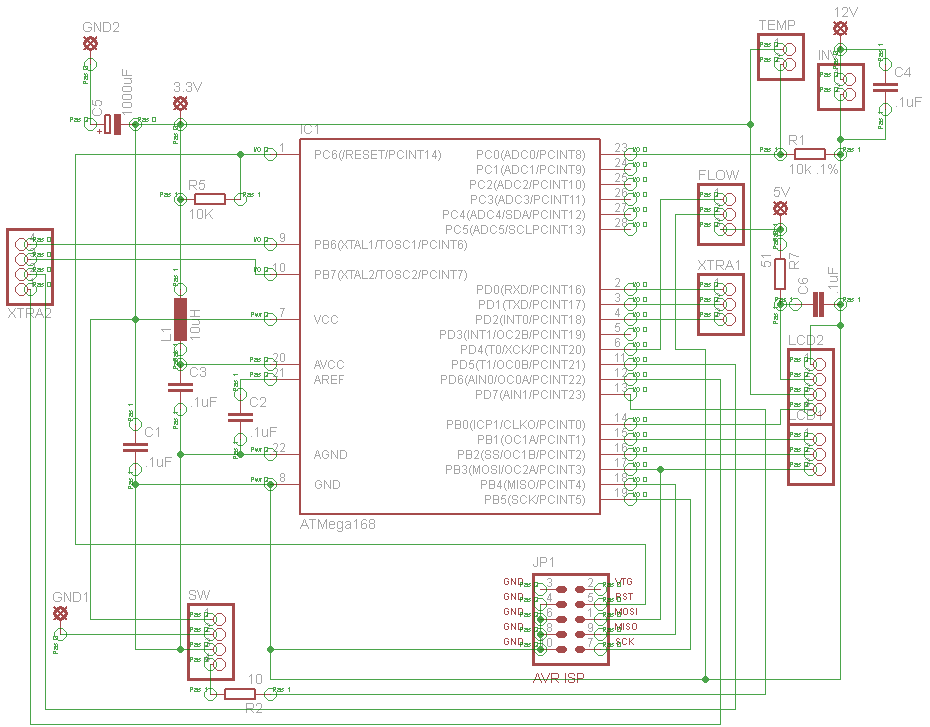Click pin label "PD2(INT0/PCINT18)"
The width and height of the screenshot is (930, 727).
point(530,320)
